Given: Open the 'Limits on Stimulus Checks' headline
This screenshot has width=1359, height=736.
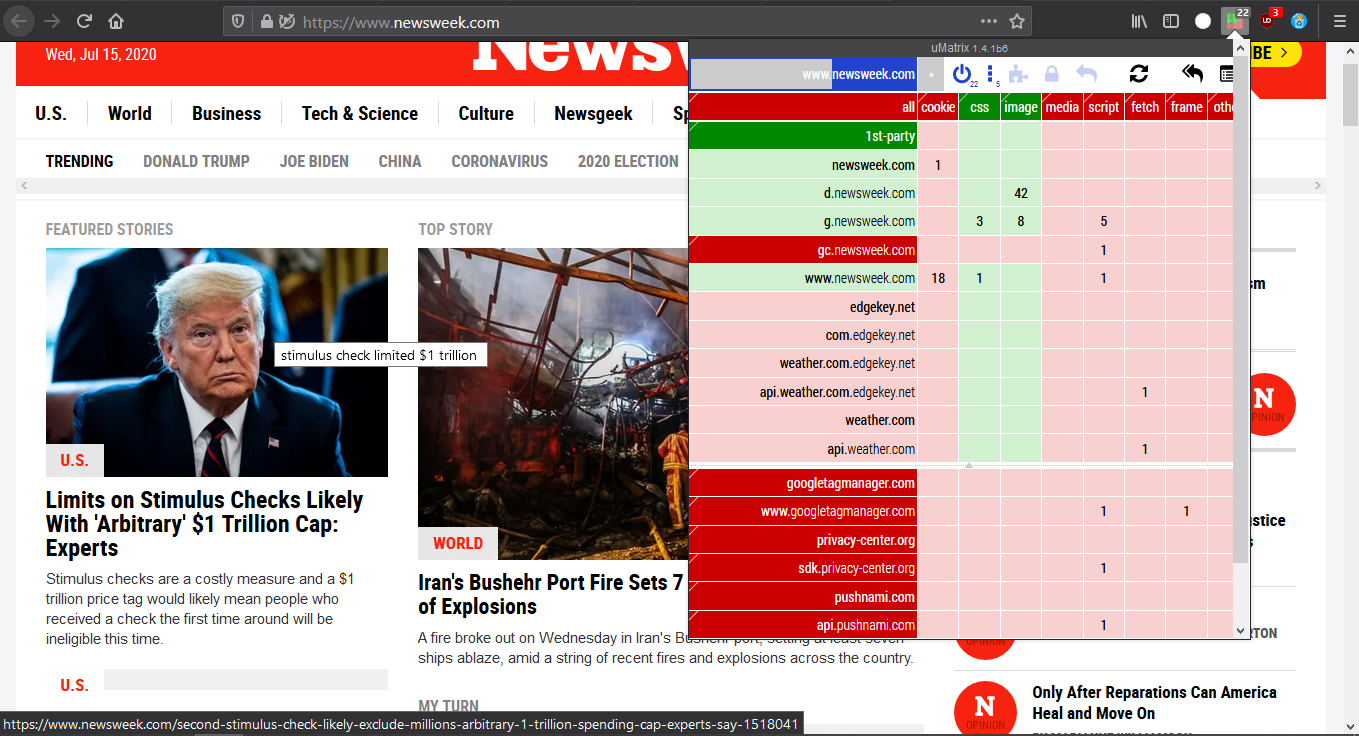Looking at the screenshot, I should (x=204, y=524).
